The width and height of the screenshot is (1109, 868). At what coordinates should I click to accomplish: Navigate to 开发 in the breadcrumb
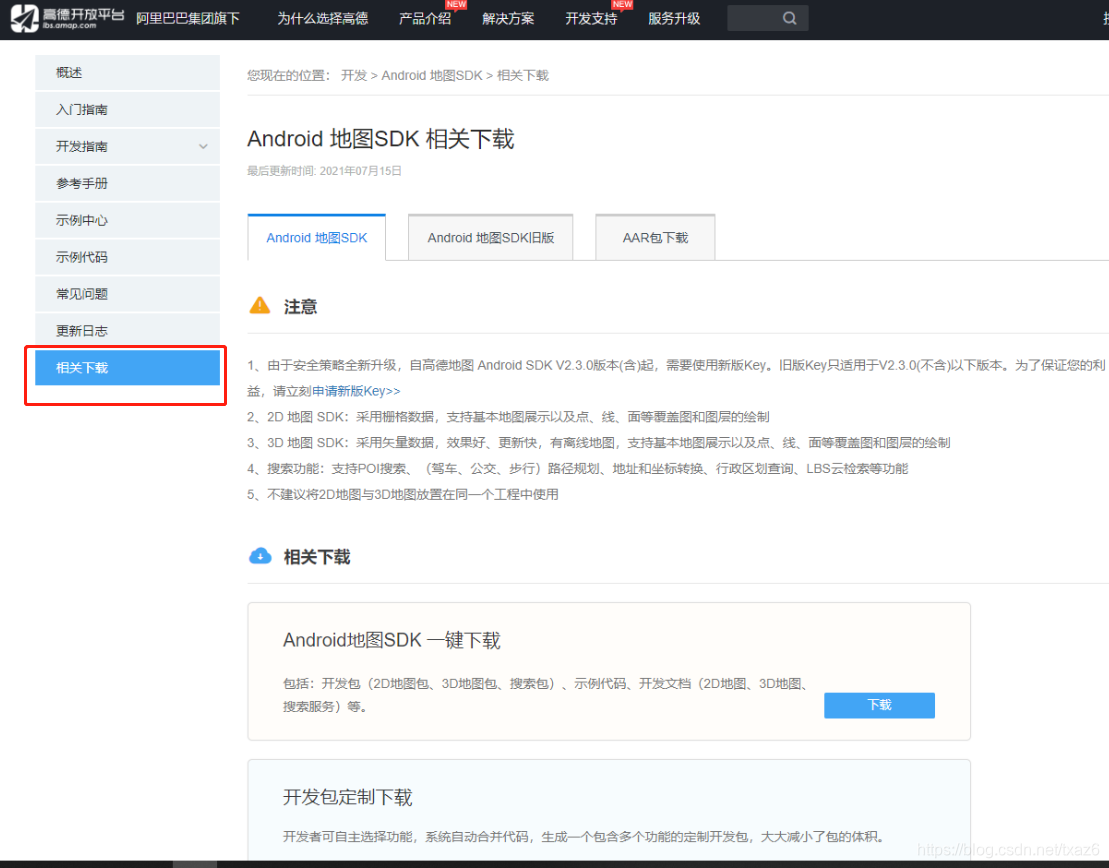tap(353, 74)
